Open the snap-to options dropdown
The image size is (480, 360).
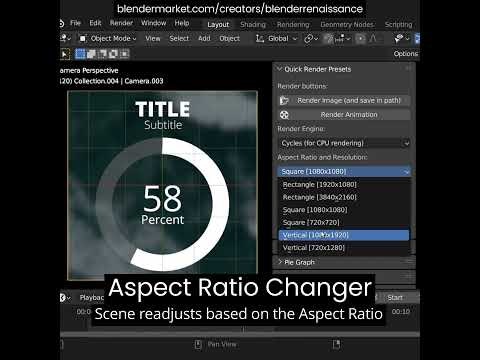point(343,39)
